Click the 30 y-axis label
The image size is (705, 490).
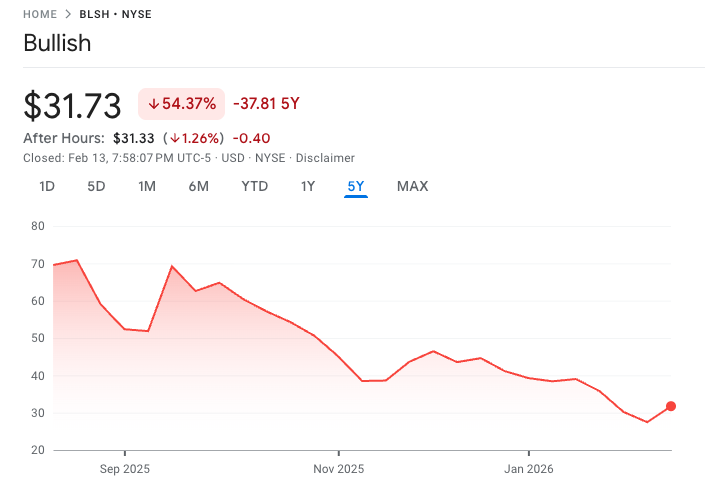tap(38, 413)
